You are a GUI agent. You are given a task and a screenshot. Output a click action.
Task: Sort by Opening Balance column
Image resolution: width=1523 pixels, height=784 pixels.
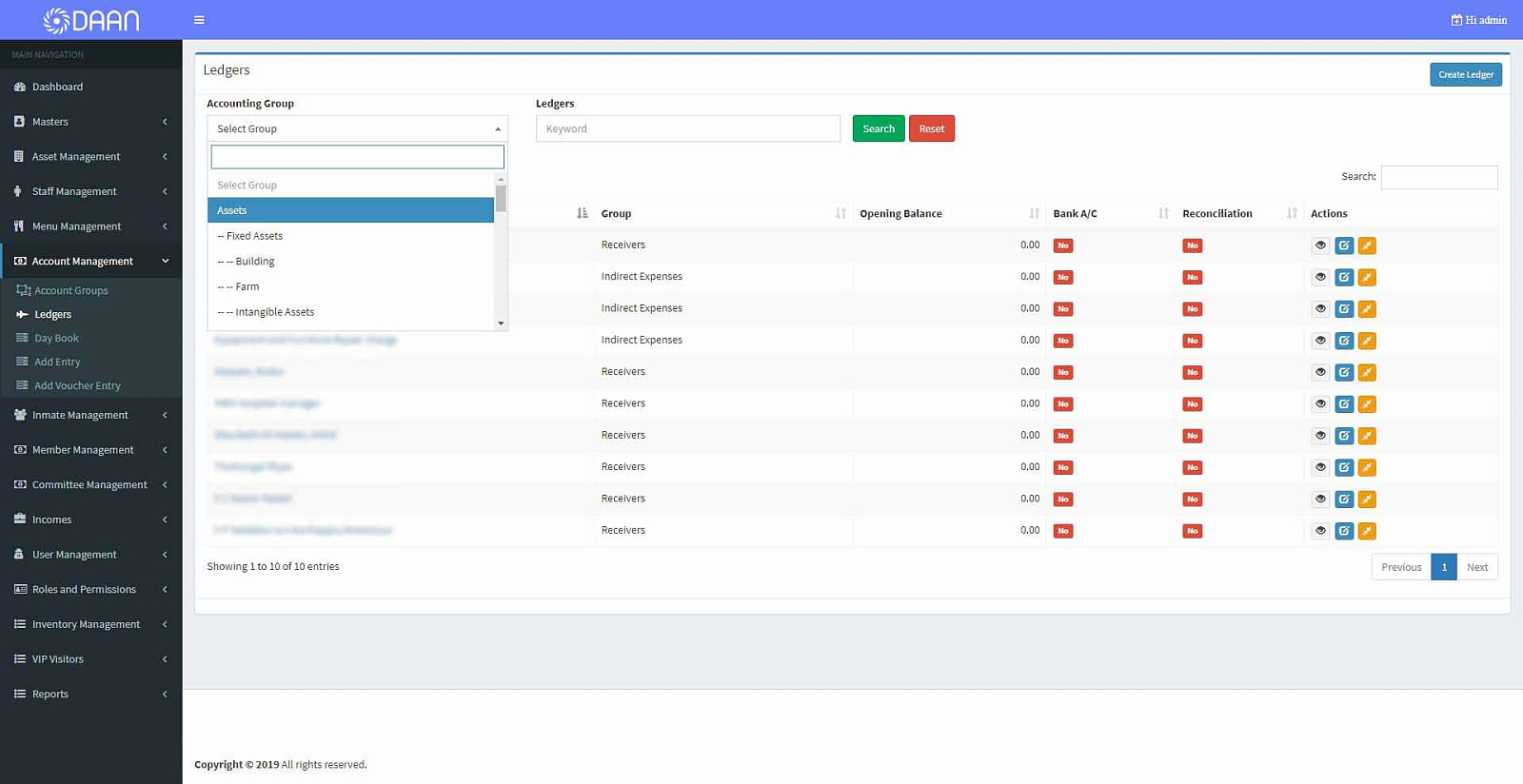click(1034, 213)
